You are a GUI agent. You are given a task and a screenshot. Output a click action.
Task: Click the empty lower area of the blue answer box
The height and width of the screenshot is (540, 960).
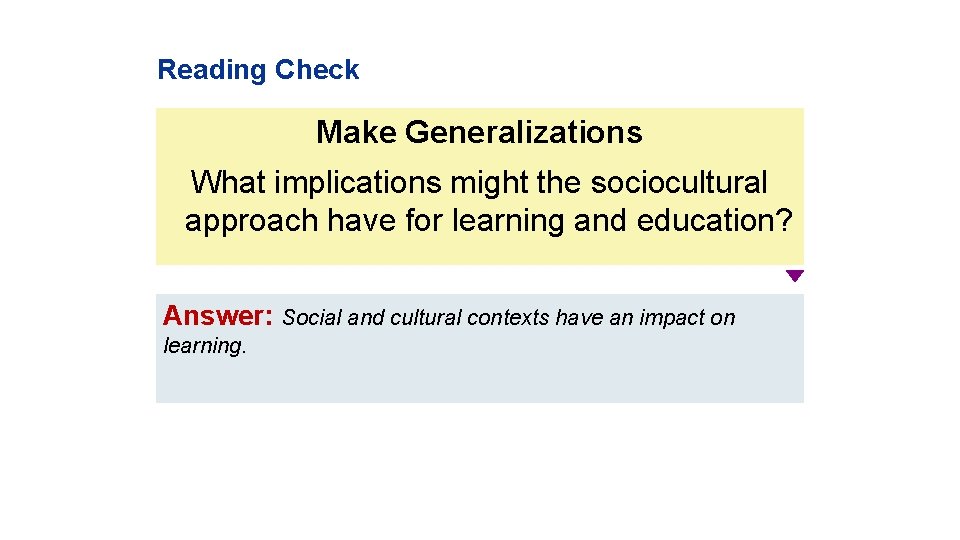click(480, 380)
